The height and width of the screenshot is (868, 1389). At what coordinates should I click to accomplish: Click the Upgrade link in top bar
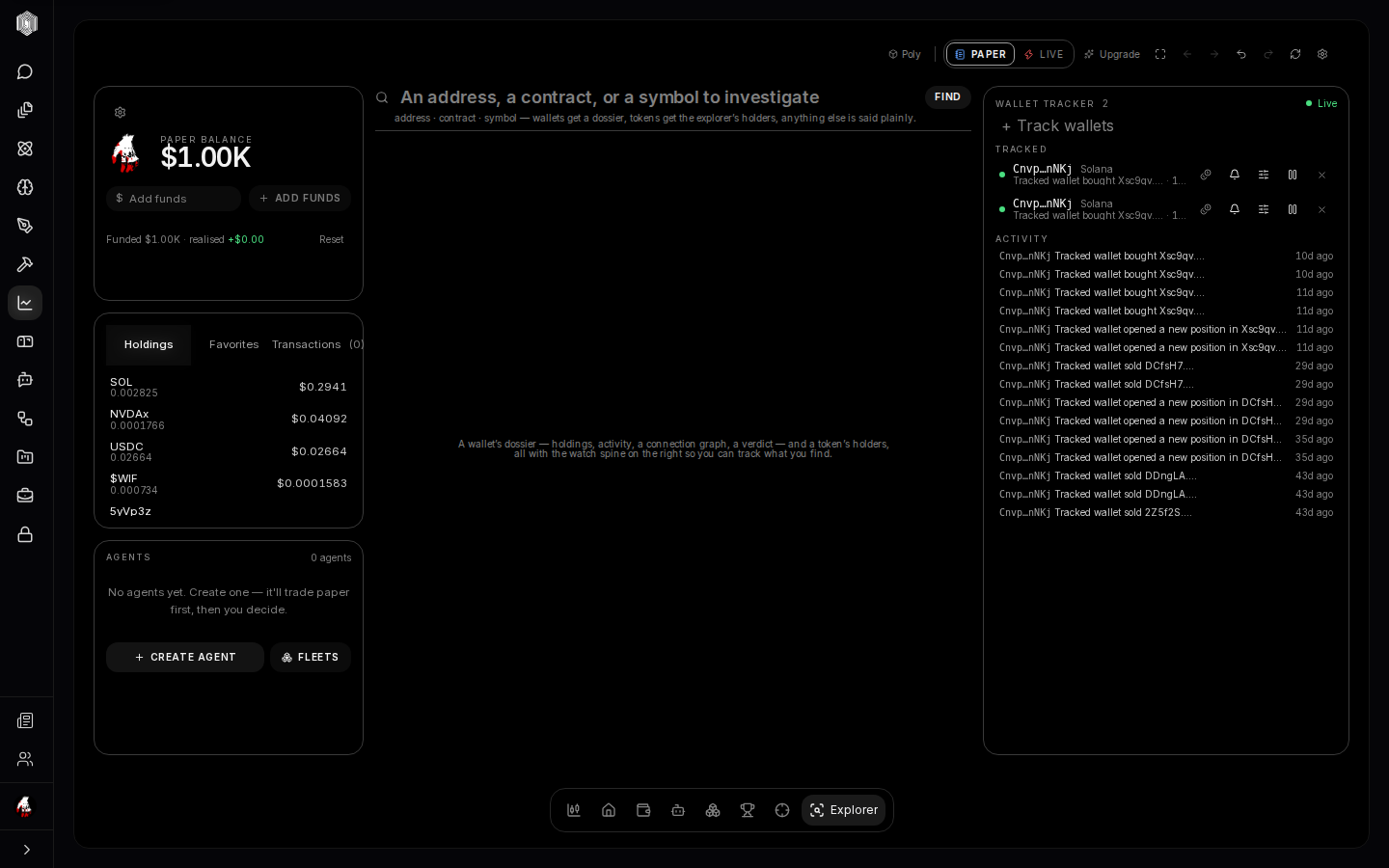click(x=1112, y=54)
